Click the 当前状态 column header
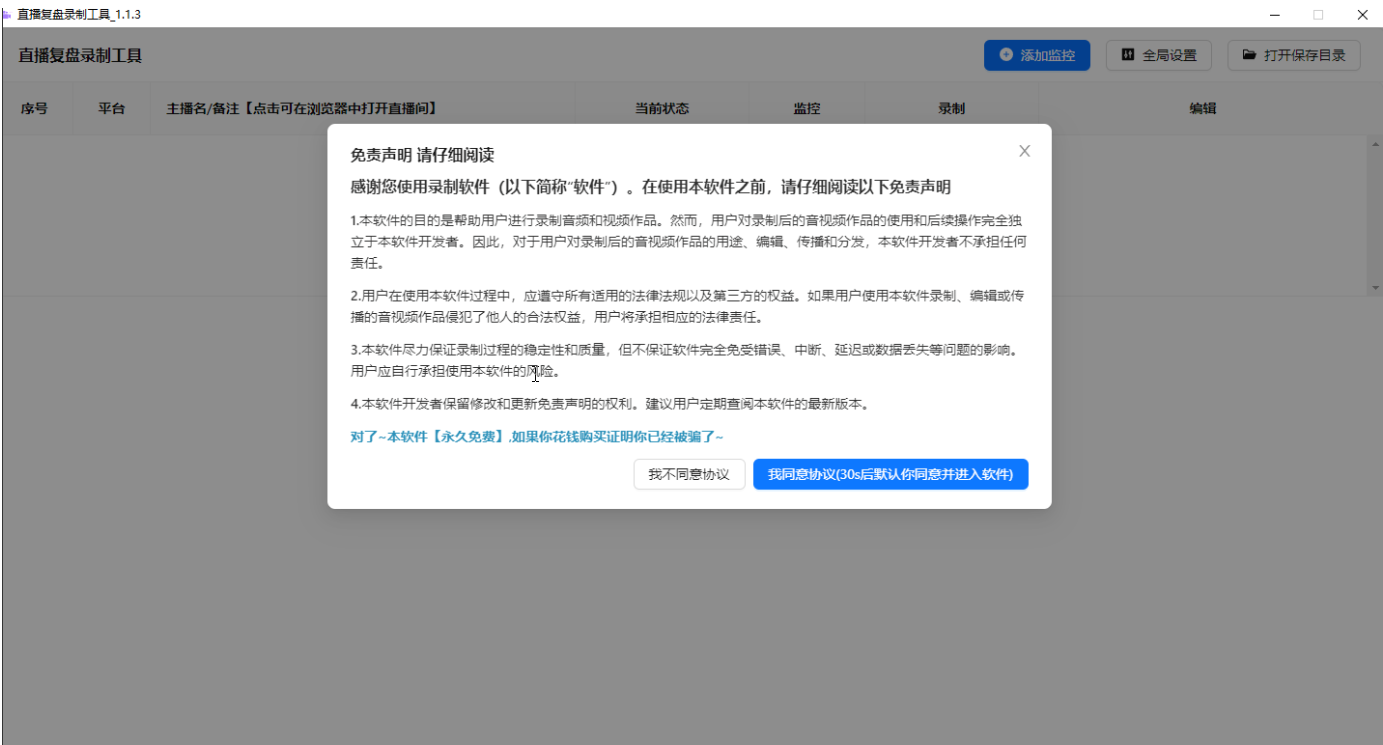This screenshot has width=1383, height=745. (x=662, y=109)
